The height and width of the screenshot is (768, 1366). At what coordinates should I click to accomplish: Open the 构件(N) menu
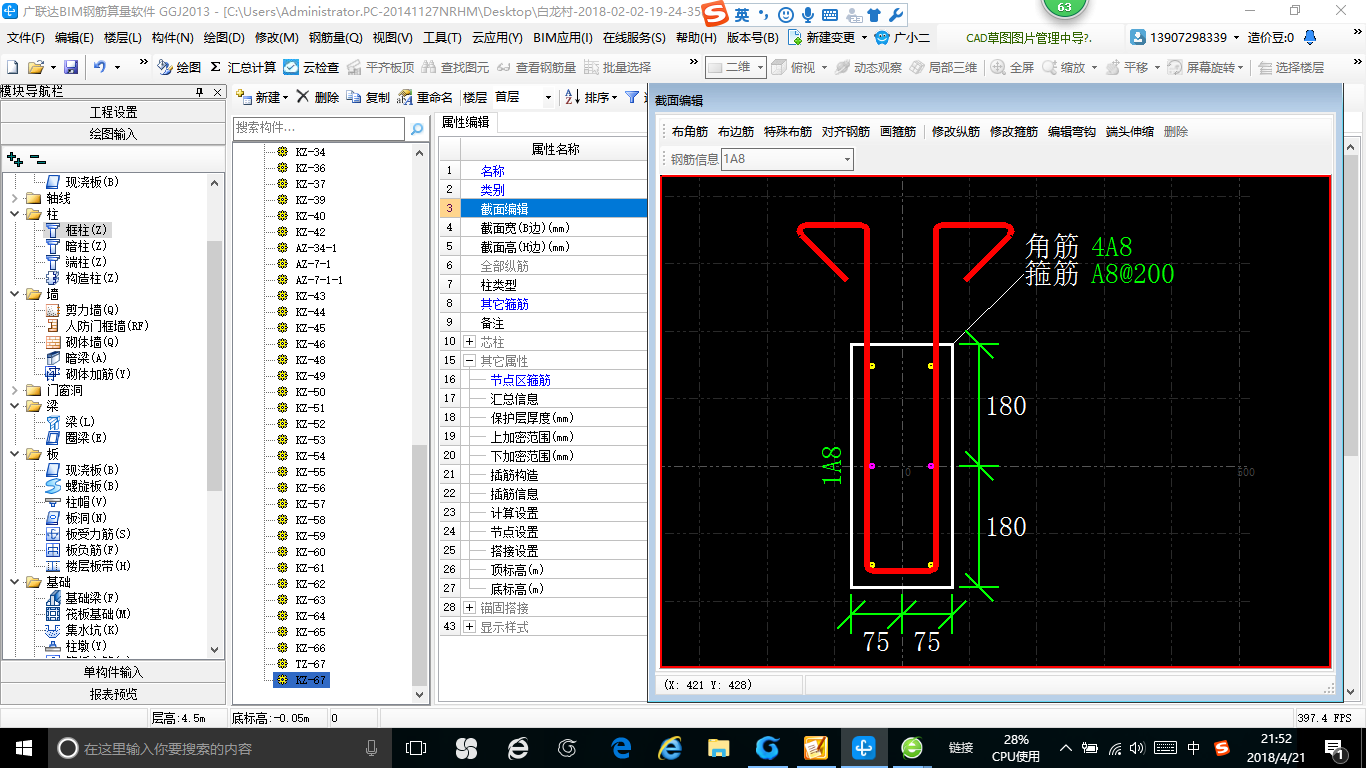pyautogui.click(x=173, y=38)
